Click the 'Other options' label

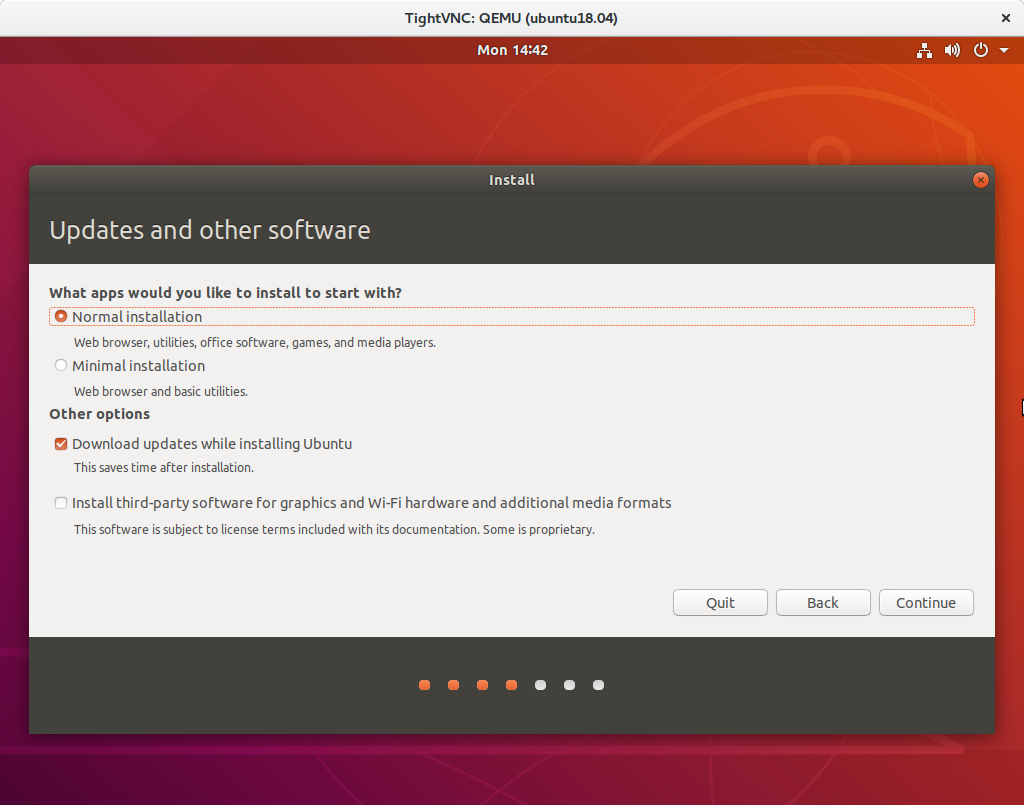(99, 414)
